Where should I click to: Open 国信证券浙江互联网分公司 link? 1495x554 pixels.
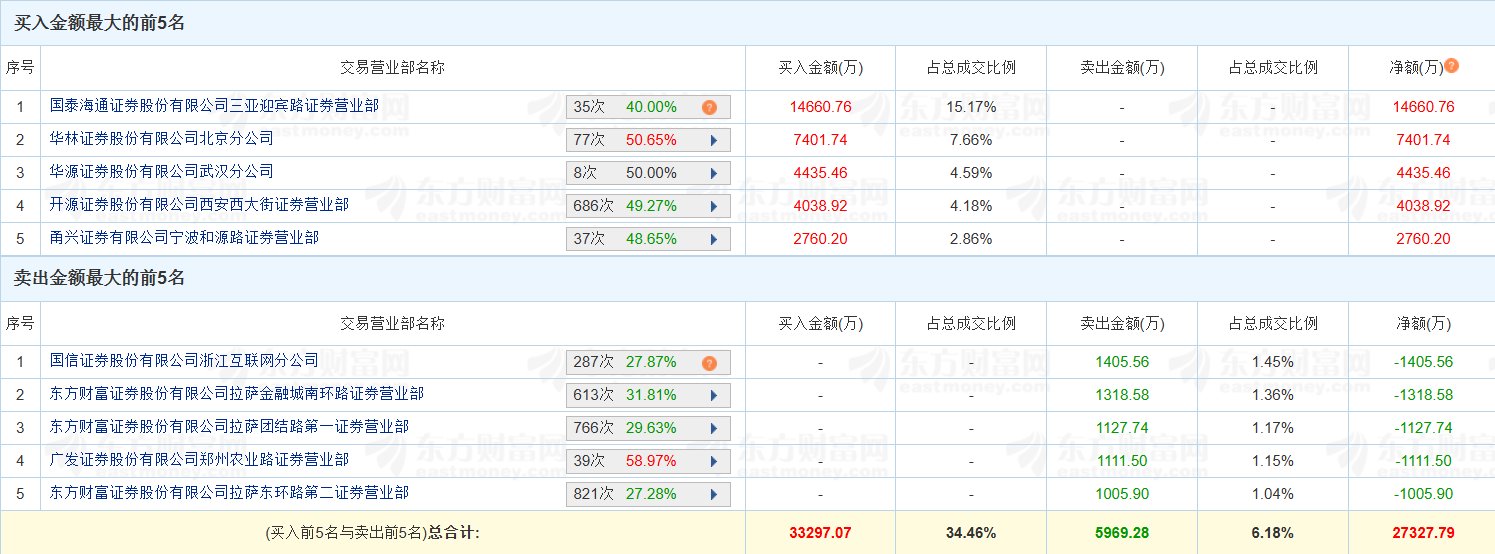pos(184,360)
